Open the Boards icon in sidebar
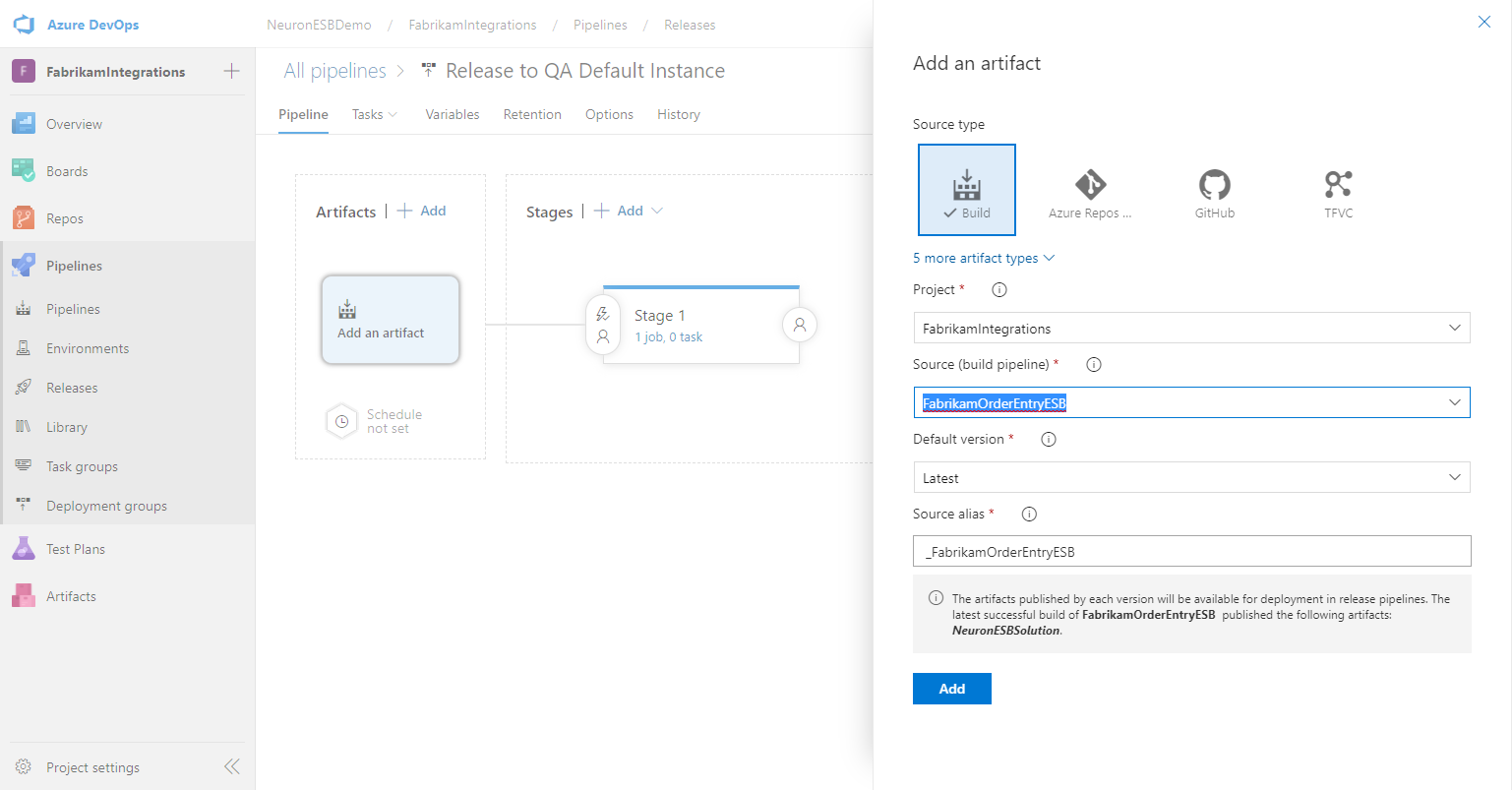This screenshot has width=1512, height=790. 24,171
